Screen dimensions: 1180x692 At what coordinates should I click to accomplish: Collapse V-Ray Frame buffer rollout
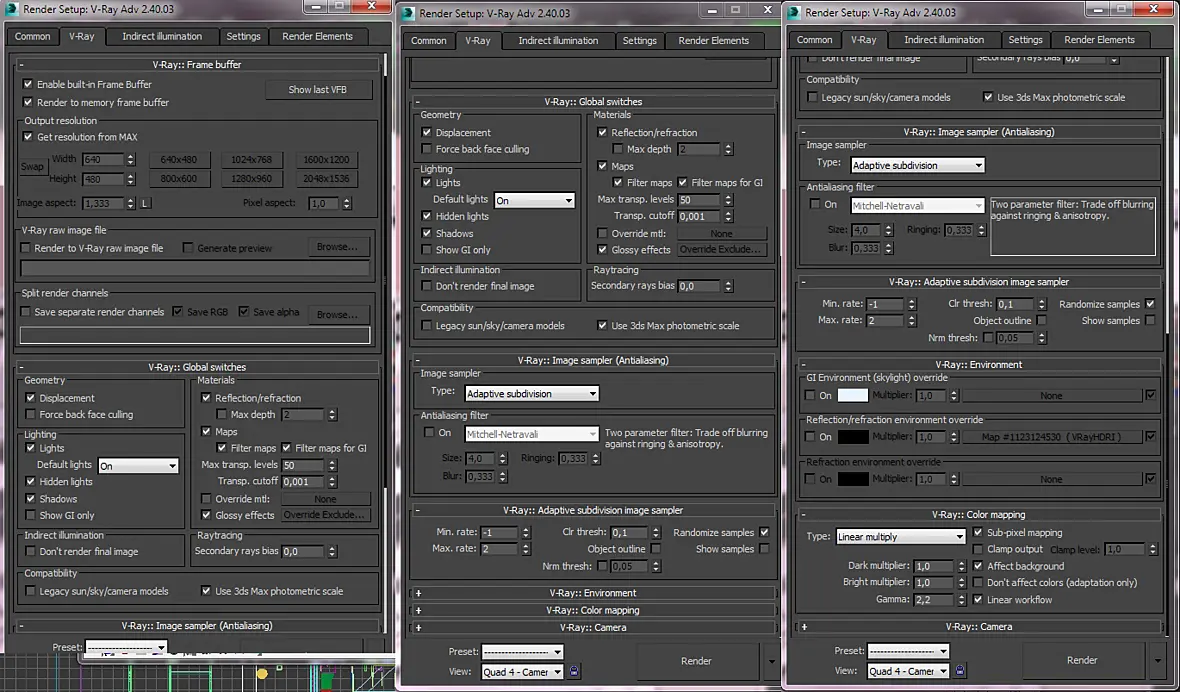pyautogui.click(x=197, y=65)
